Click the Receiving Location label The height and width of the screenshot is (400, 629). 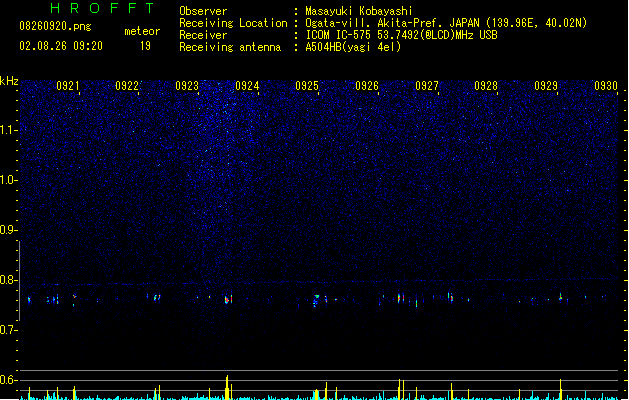(233, 23)
